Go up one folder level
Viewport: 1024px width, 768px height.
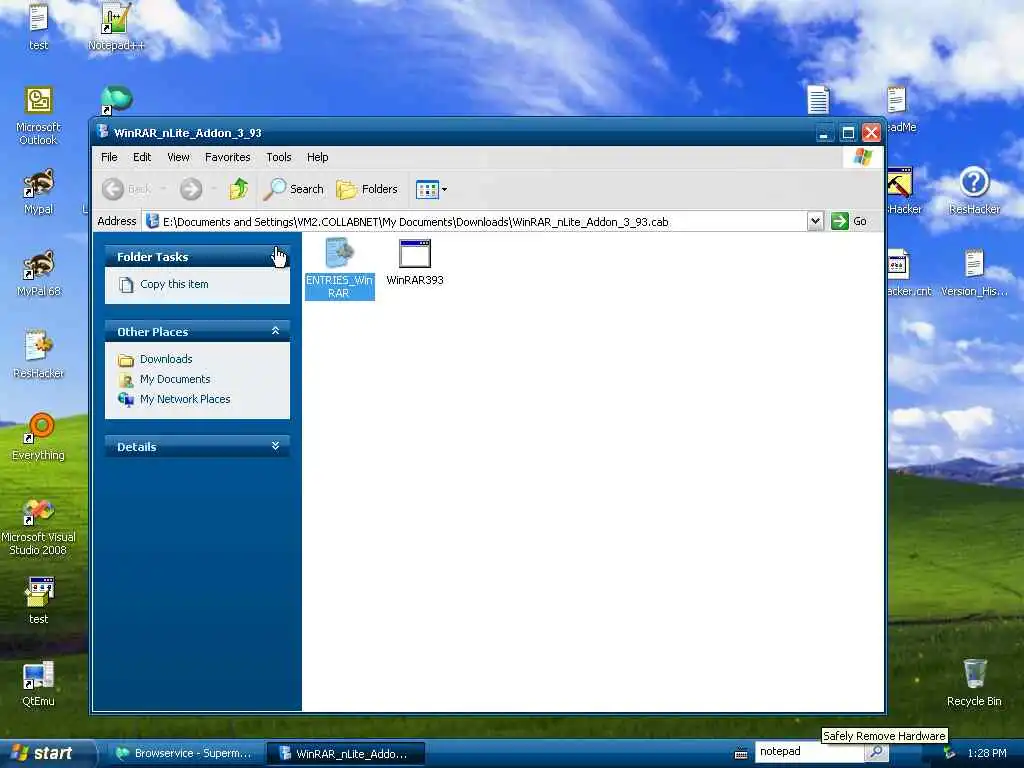tap(239, 189)
